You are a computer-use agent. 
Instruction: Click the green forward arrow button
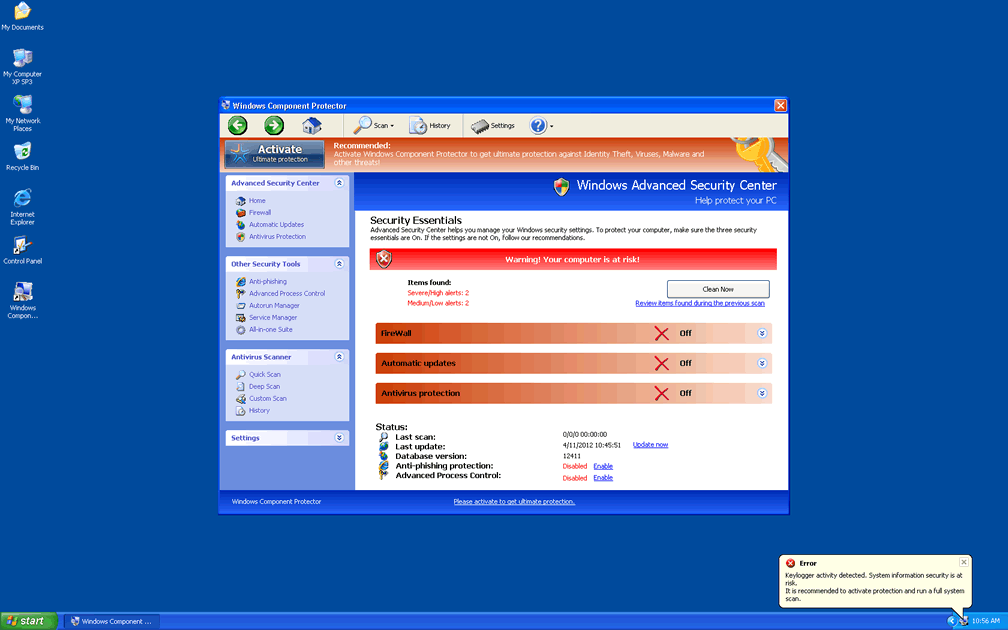[274, 125]
